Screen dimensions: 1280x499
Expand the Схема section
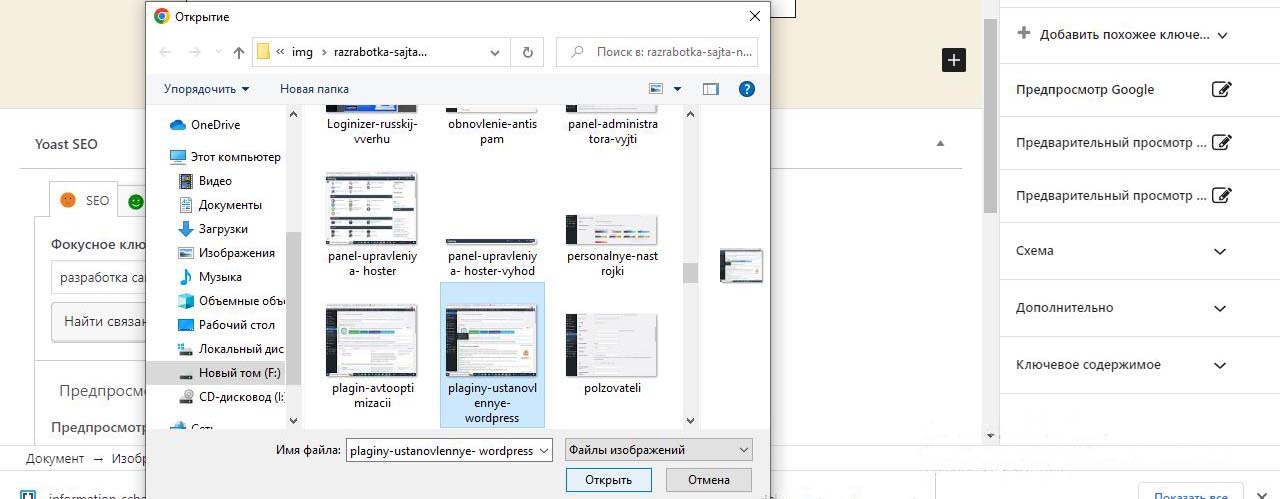(x=1219, y=251)
